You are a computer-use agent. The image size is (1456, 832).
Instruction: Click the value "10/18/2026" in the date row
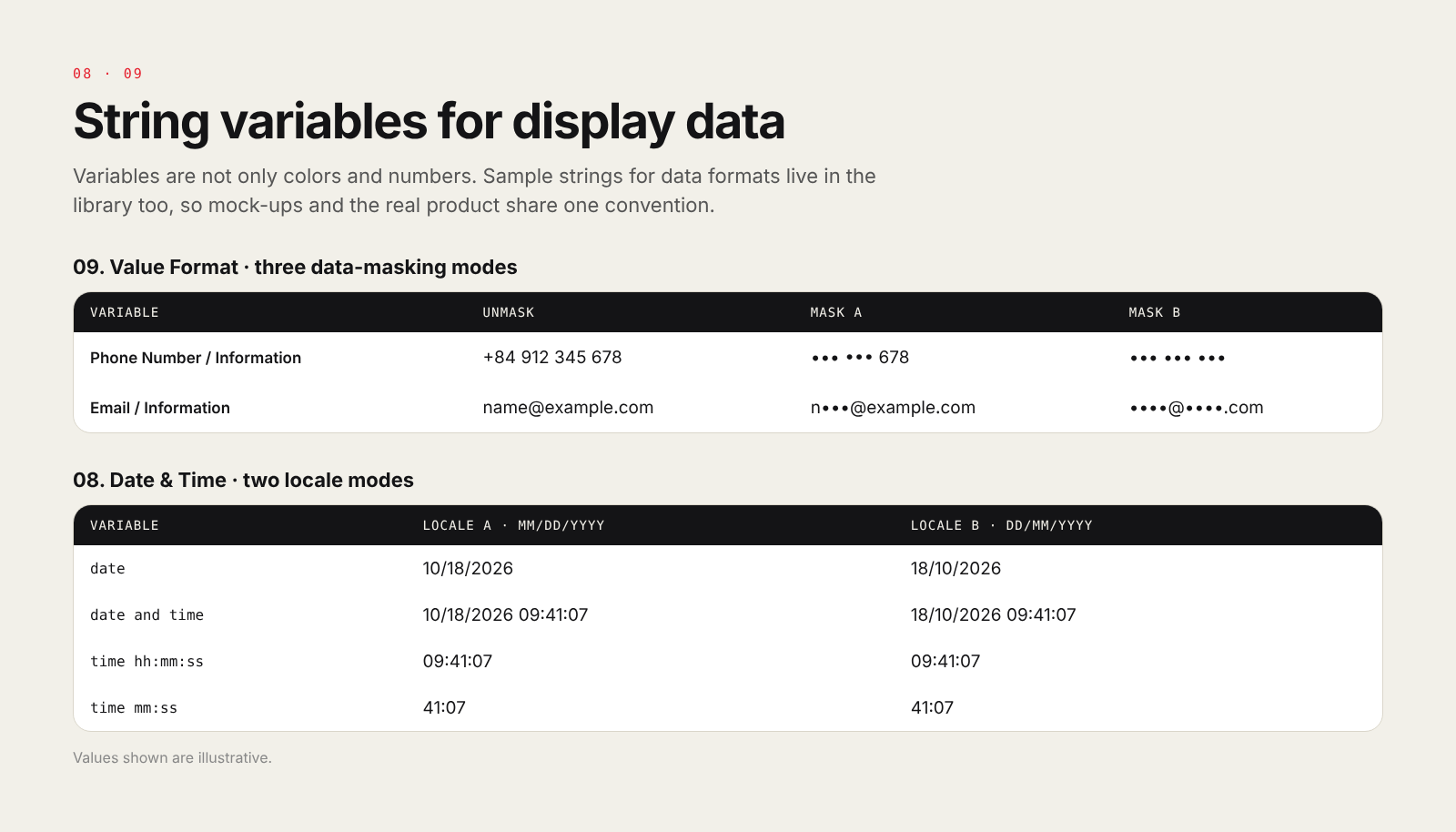[x=468, y=568]
